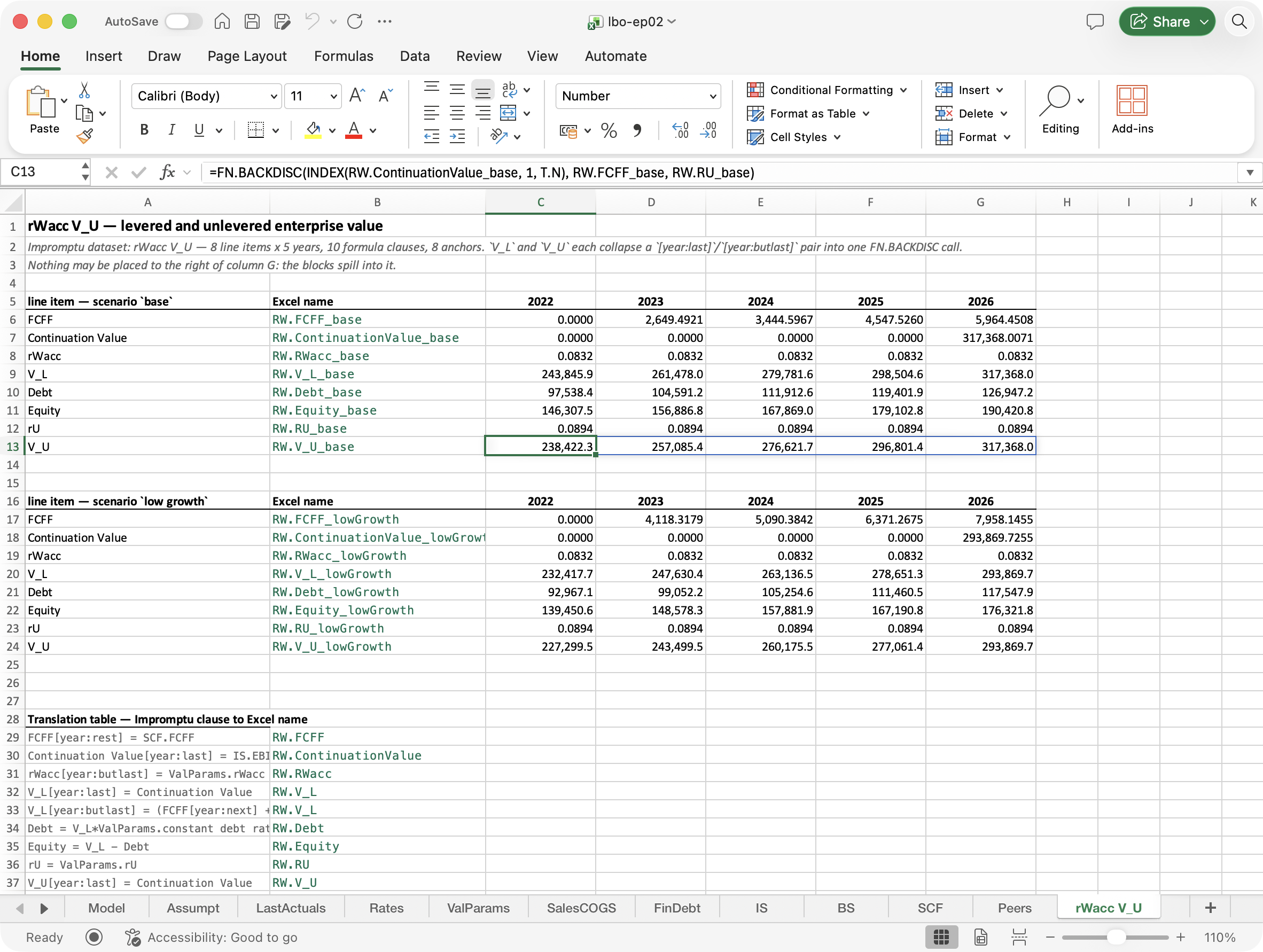Switch to the ValParams sheet

[478, 908]
